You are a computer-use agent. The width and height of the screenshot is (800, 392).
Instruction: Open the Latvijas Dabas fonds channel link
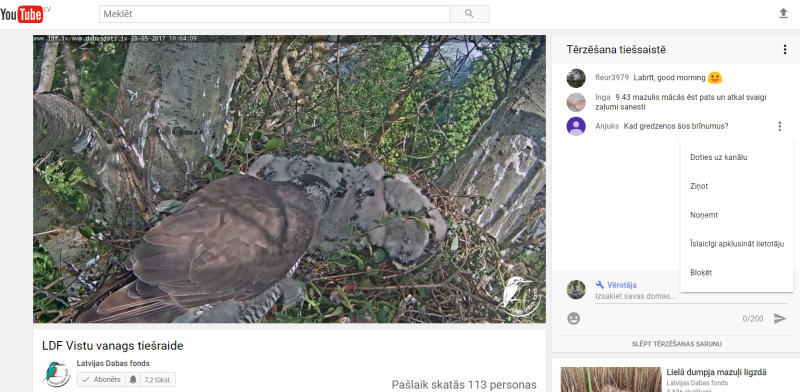[x=113, y=363]
